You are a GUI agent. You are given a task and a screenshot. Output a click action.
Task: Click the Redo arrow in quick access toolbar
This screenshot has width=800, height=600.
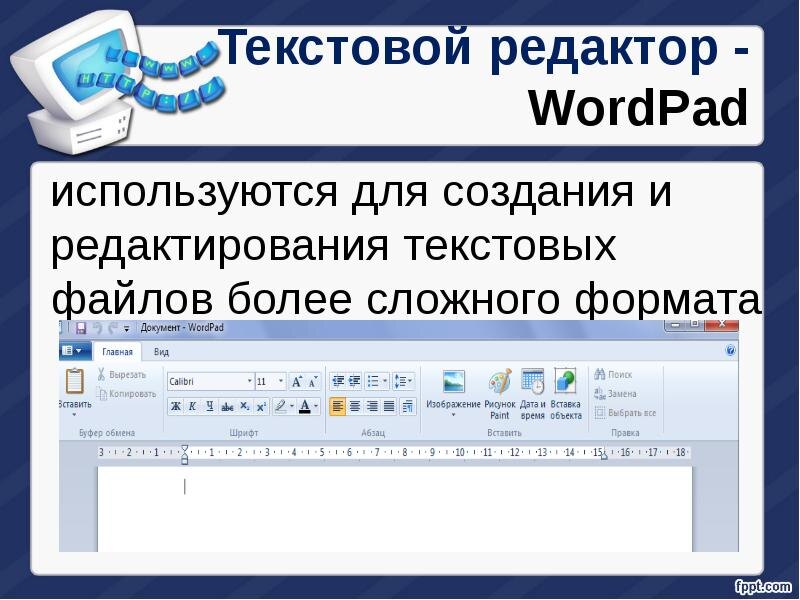pyautogui.click(x=112, y=328)
